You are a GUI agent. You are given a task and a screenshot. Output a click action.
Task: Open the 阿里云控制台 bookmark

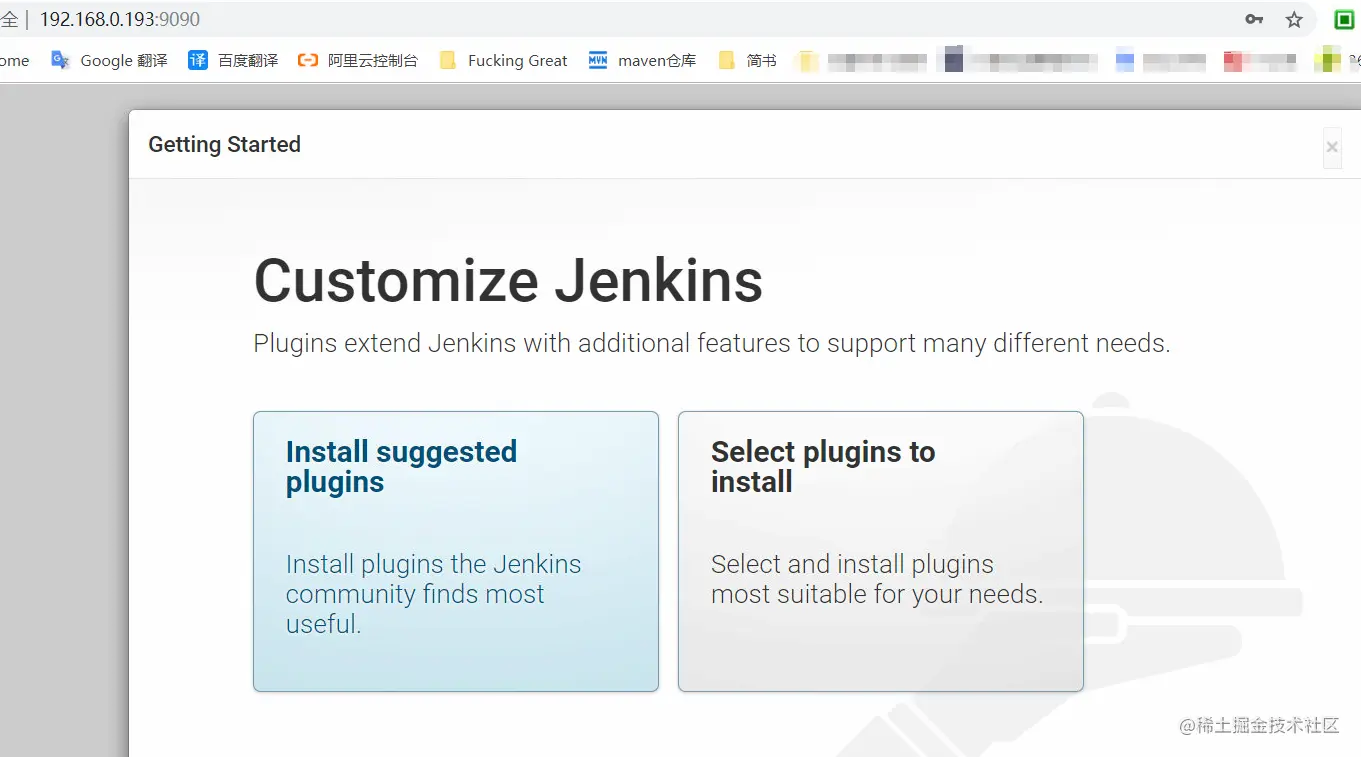point(358,60)
